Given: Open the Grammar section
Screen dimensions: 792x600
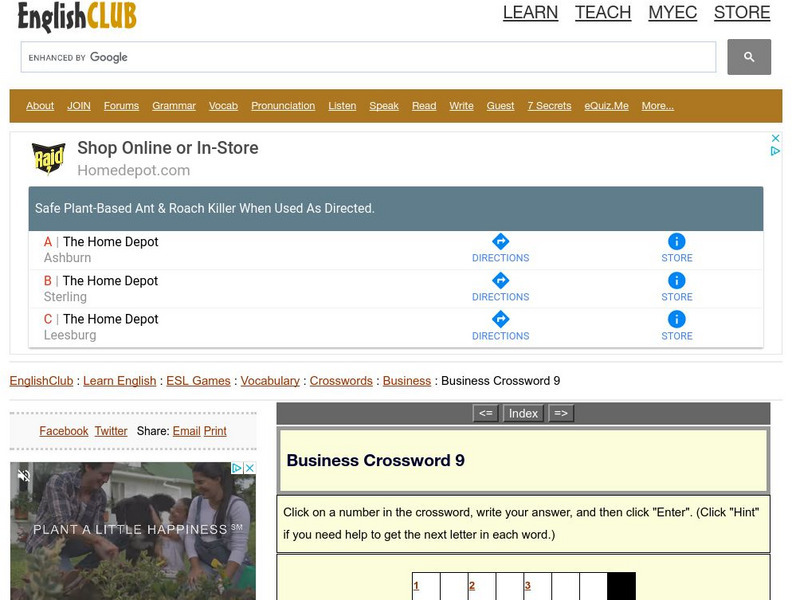Looking at the screenshot, I should click(x=174, y=106).
